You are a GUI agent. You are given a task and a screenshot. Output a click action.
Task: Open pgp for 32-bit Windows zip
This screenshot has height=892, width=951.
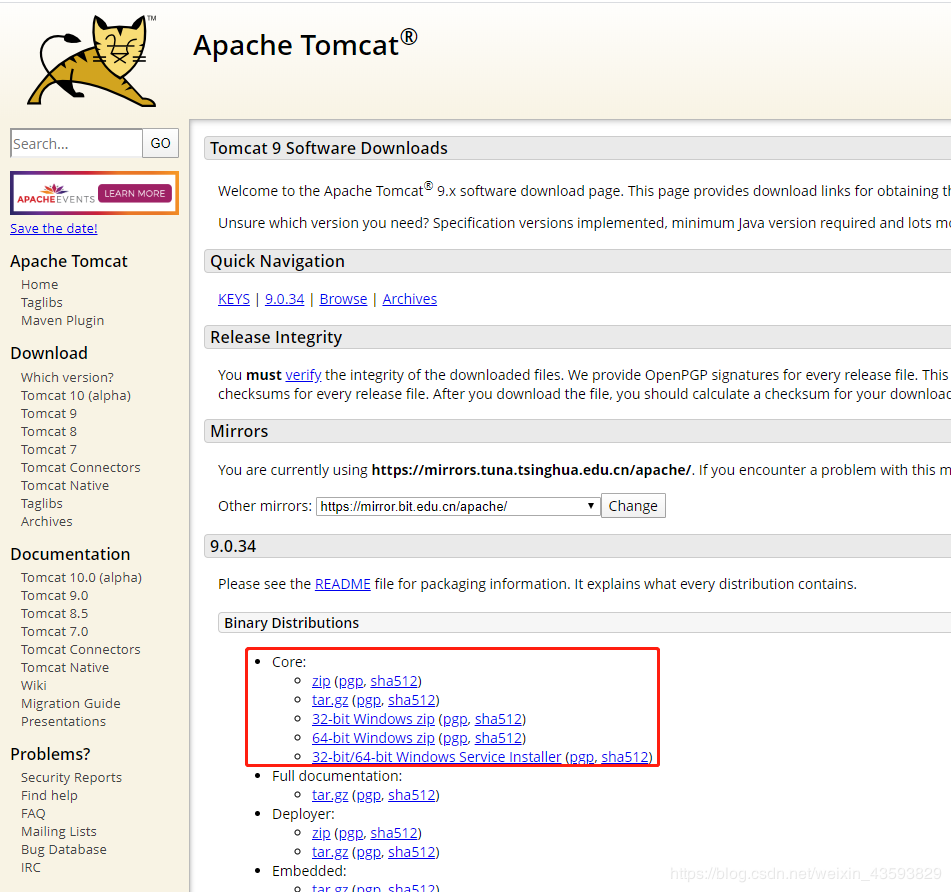(455, 719)
